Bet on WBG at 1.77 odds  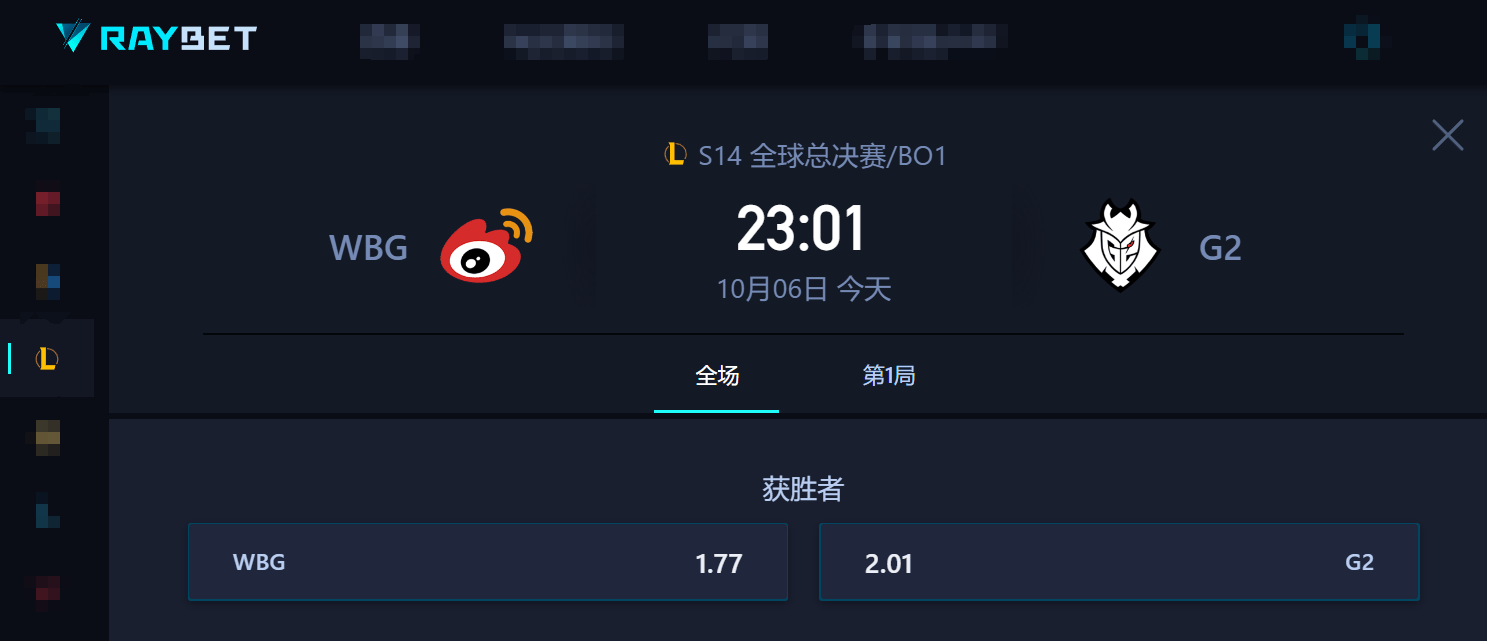tap(488, 562)
